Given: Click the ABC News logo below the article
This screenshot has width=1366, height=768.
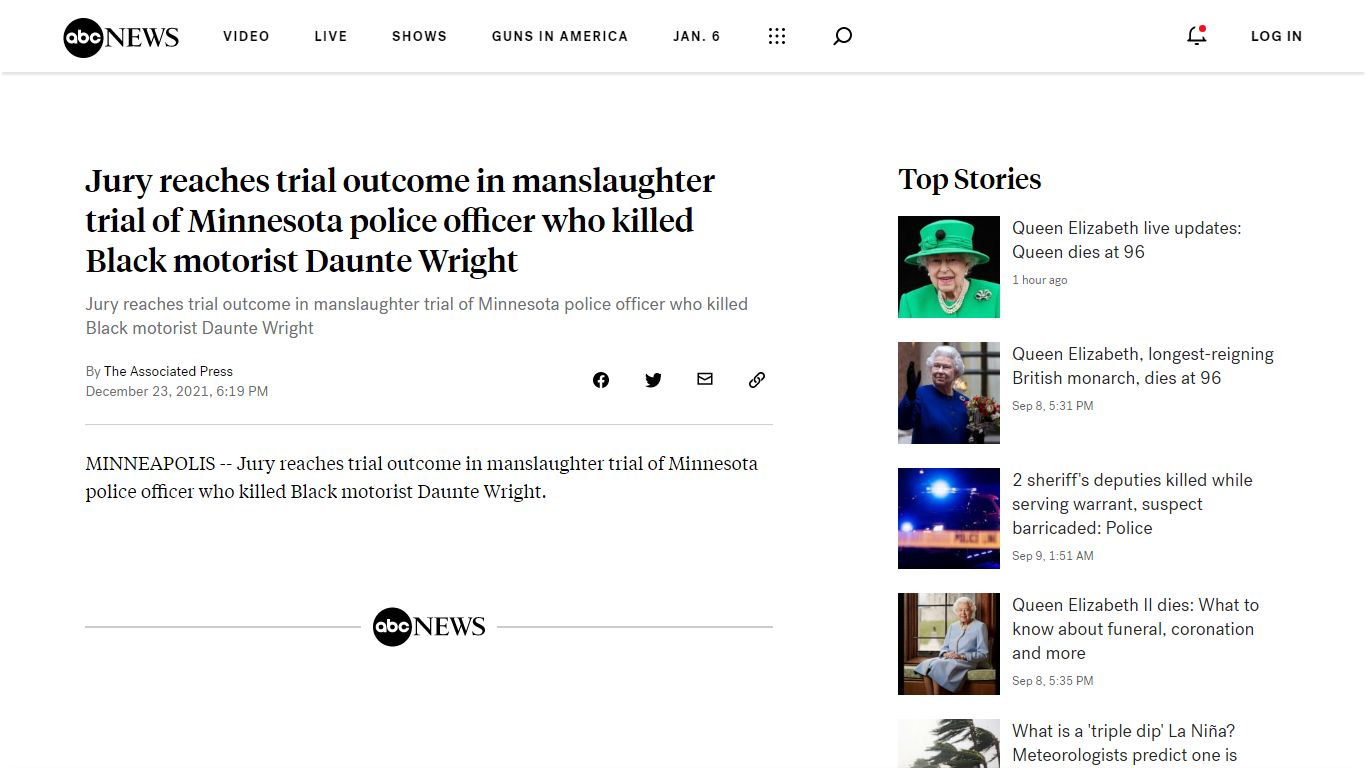Looking at the screenshot, I should [429, 627].
